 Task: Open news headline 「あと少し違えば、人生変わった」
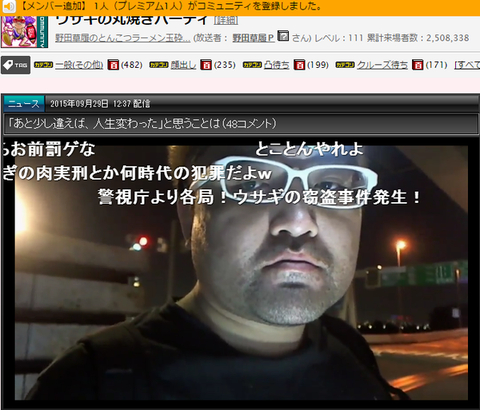142,124
